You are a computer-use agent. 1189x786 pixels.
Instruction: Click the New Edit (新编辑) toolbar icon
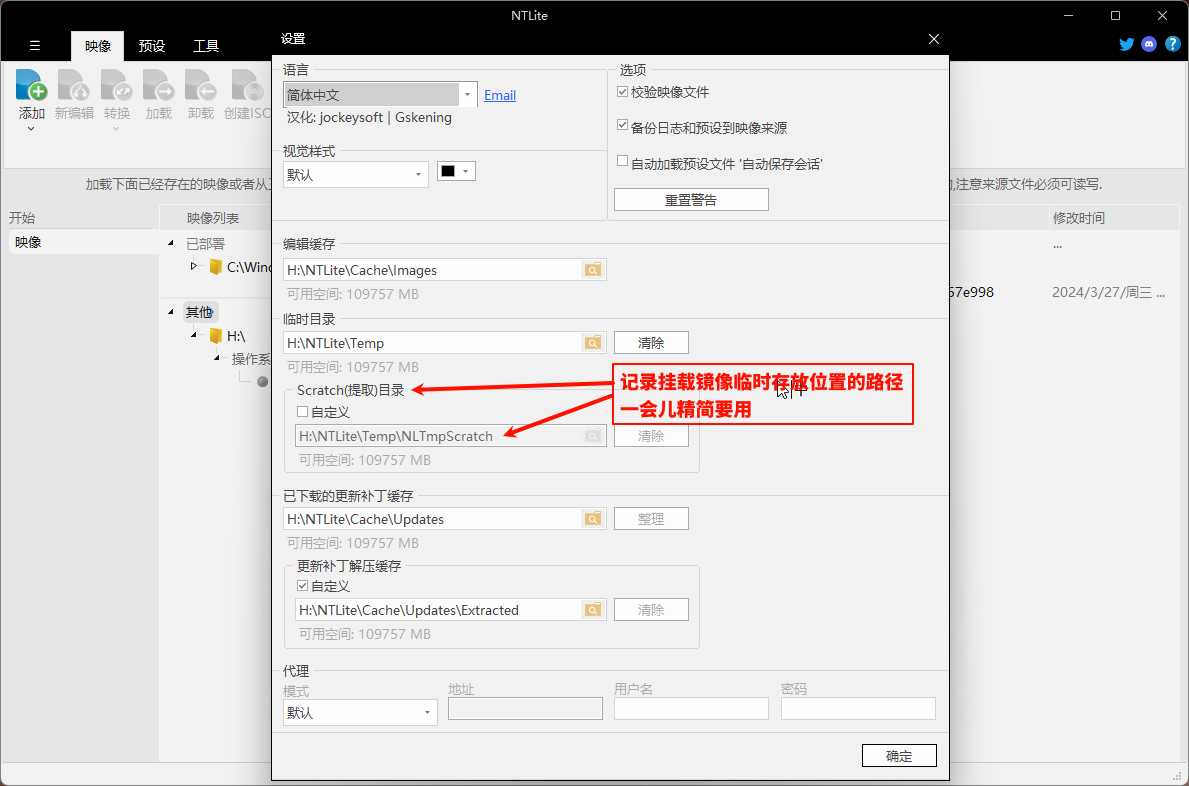pyautogui.click(x=74, y=85)
